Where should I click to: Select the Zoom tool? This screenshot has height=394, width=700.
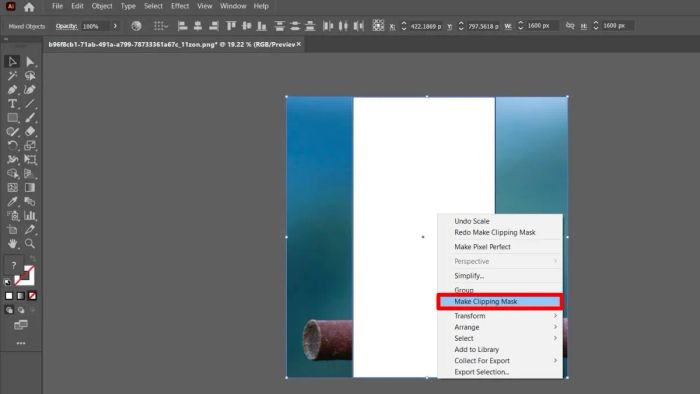pos(30,244)
